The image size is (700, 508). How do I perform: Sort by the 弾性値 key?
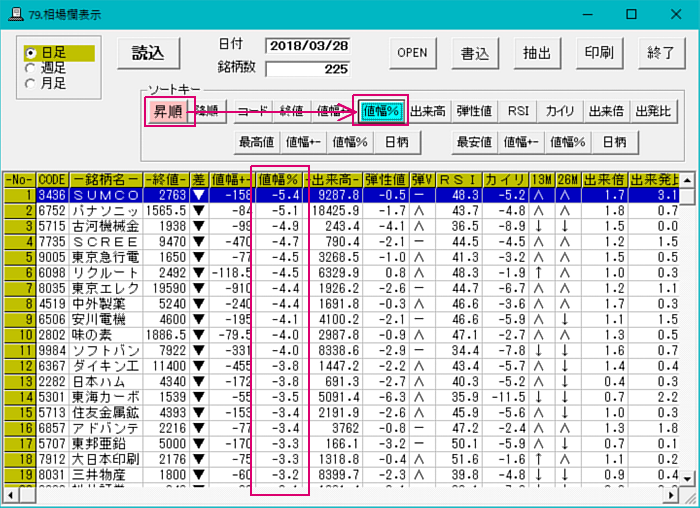[x=474, y=111]
